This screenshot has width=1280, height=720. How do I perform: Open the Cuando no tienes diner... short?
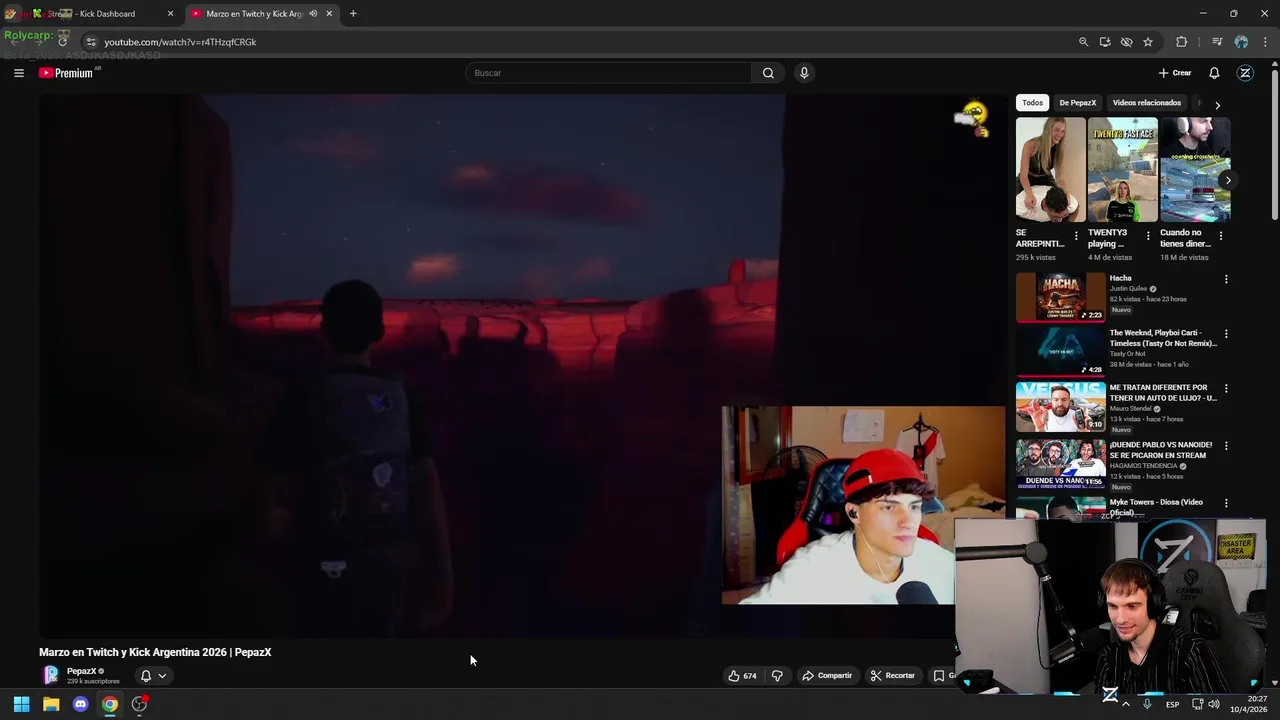pyautogui.click(x=1195, y=170)
